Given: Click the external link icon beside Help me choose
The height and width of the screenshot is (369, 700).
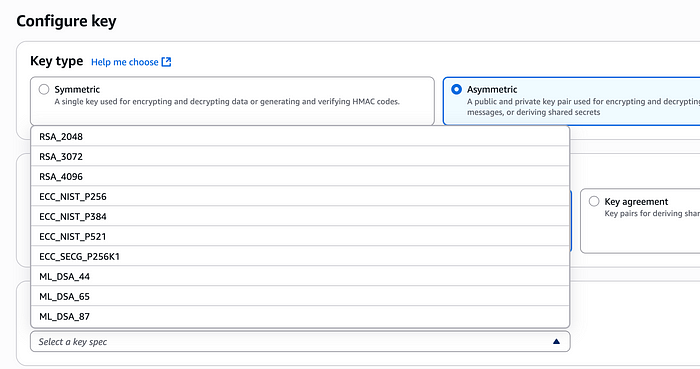Looking at the screenshot, I should coord(166,62).
